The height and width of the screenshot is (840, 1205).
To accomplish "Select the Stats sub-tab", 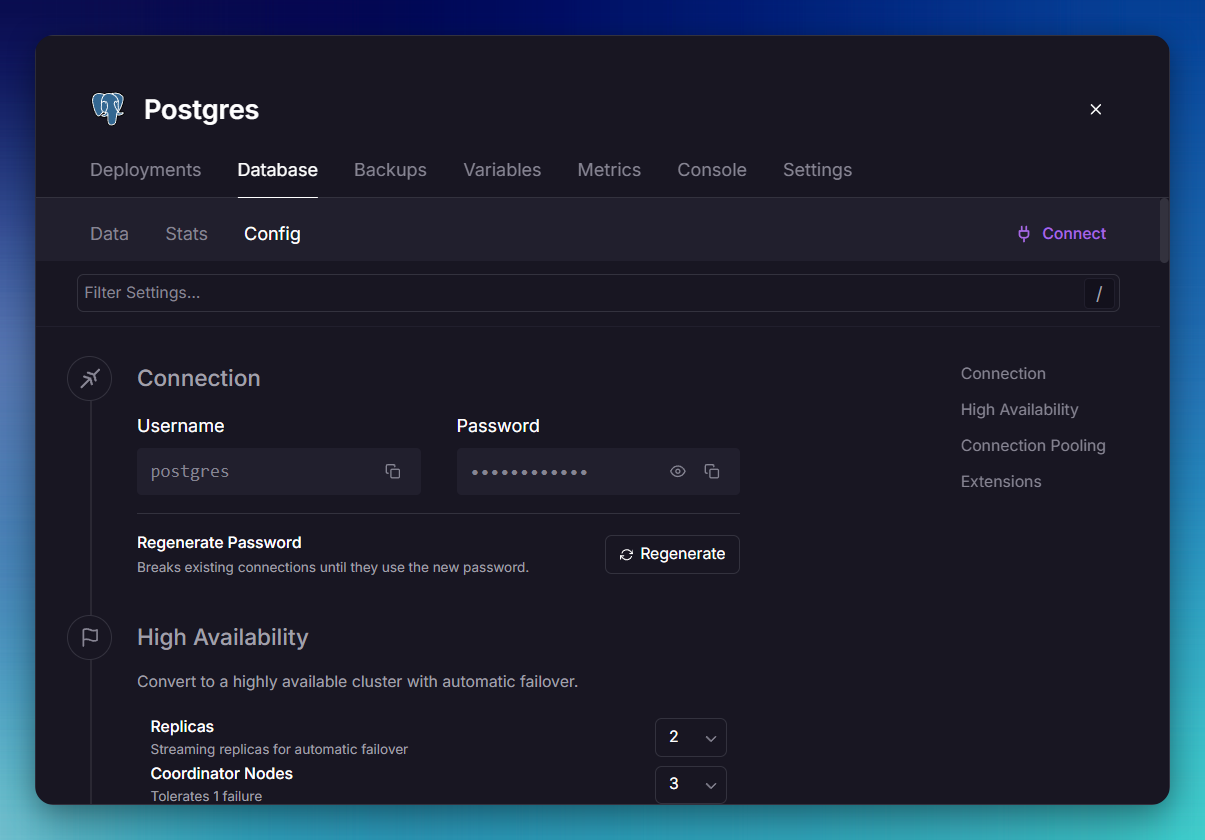I will [x=187, y=234].
